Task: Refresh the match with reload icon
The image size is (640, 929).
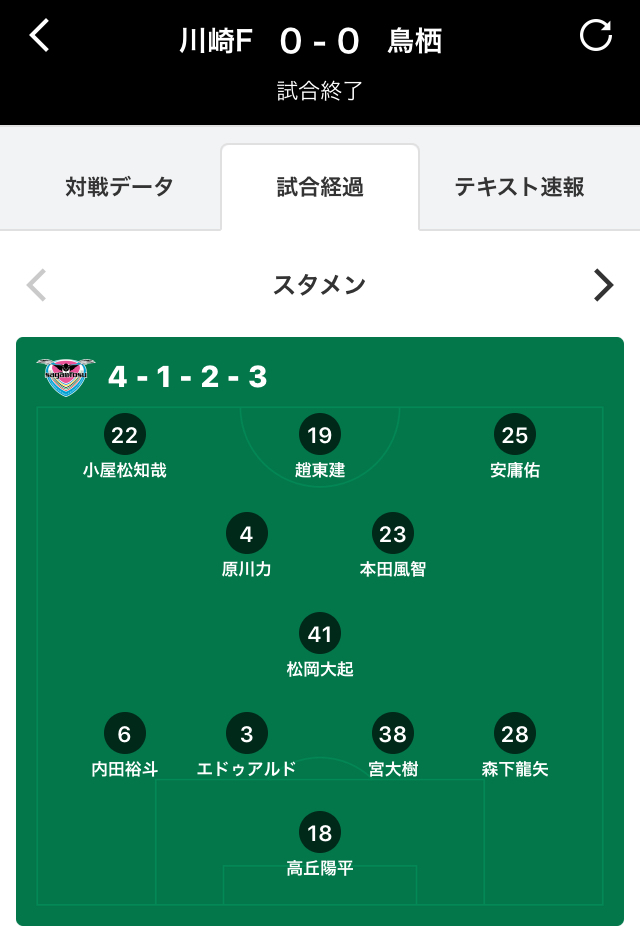Action: coord(596,35)
